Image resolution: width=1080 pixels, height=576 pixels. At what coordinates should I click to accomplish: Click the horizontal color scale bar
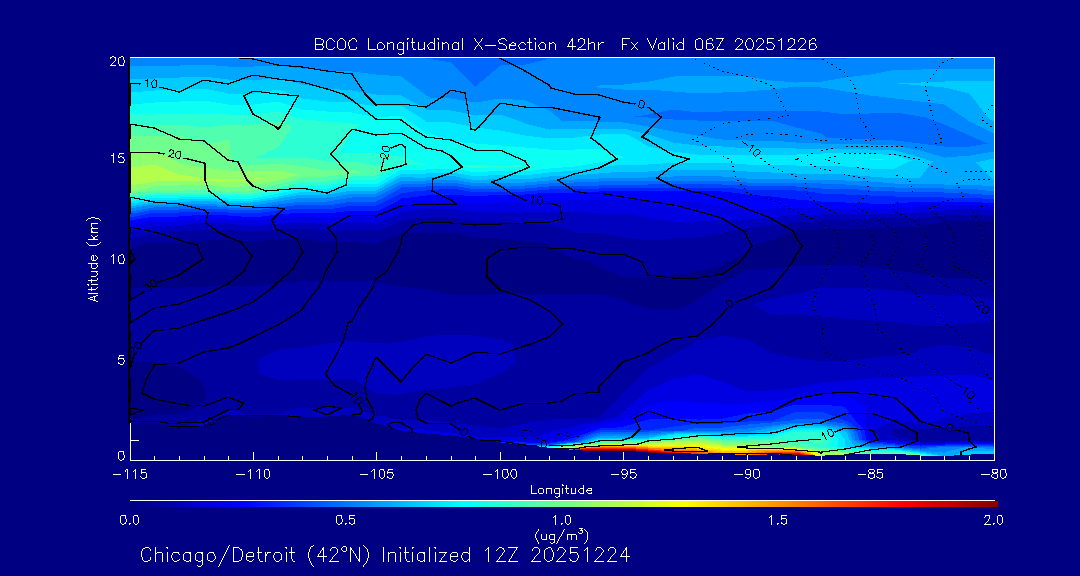[x=563, y=504]
